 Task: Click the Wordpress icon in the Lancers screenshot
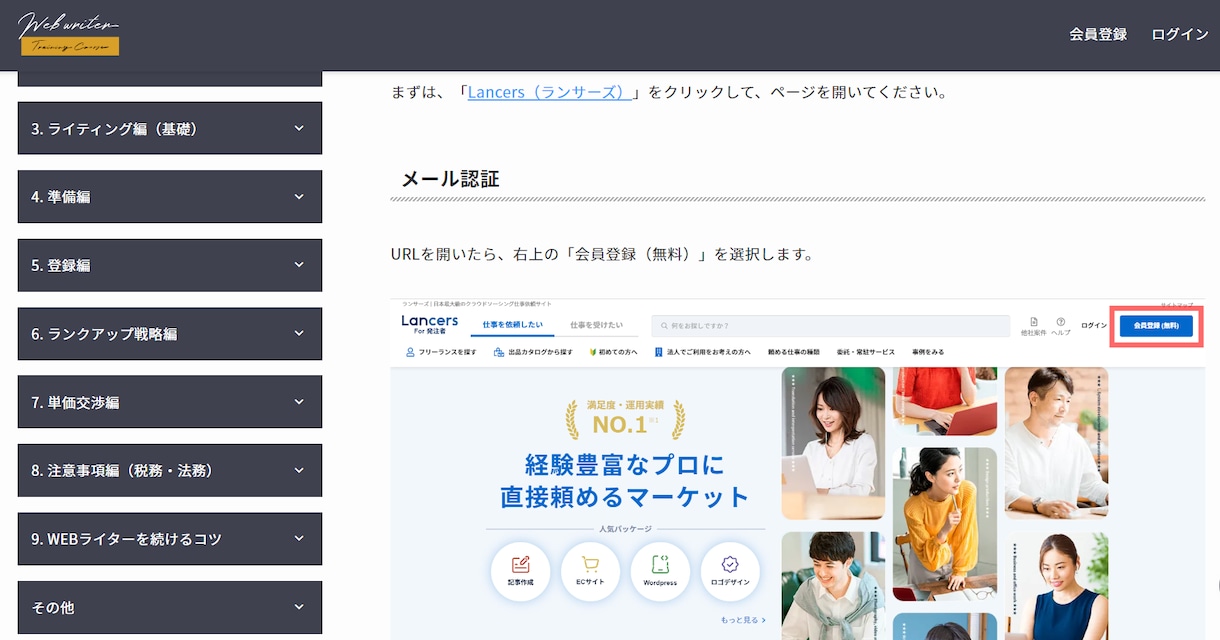[x=660, y=571]
